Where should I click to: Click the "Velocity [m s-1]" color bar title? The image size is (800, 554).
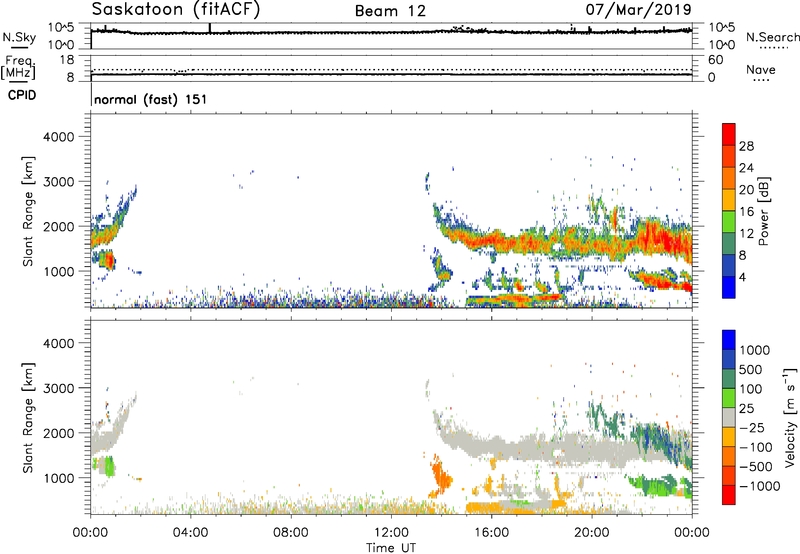click(x=790, y=417)
